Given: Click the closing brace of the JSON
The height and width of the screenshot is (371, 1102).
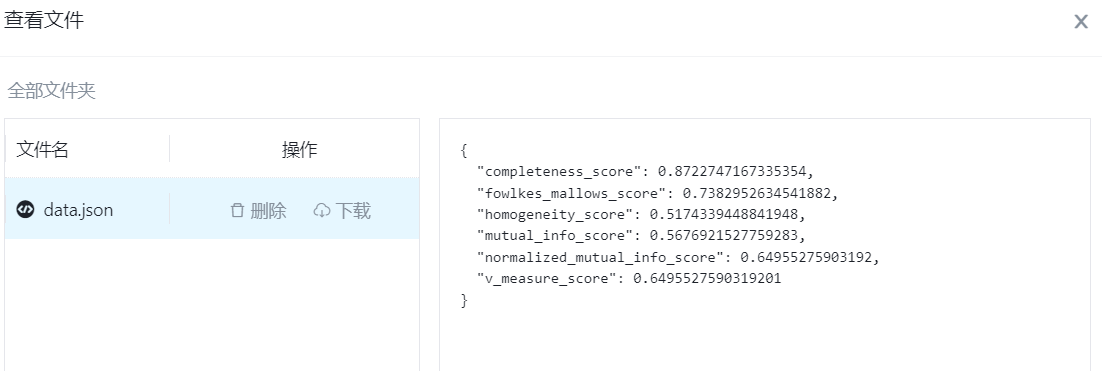Looking at the screenshot, I should (x=464, y=300).
